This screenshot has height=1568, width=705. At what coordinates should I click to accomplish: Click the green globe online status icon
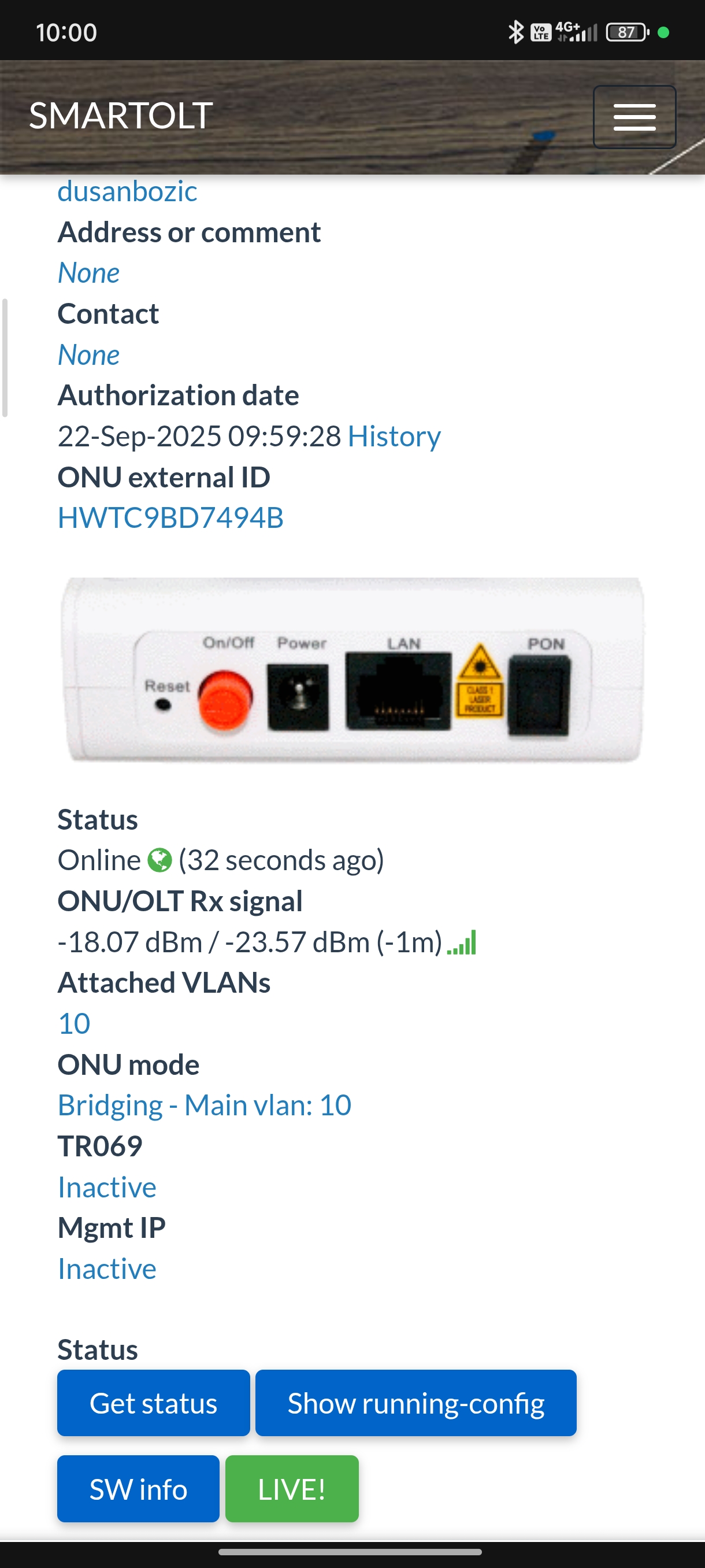tap(160, 860)
